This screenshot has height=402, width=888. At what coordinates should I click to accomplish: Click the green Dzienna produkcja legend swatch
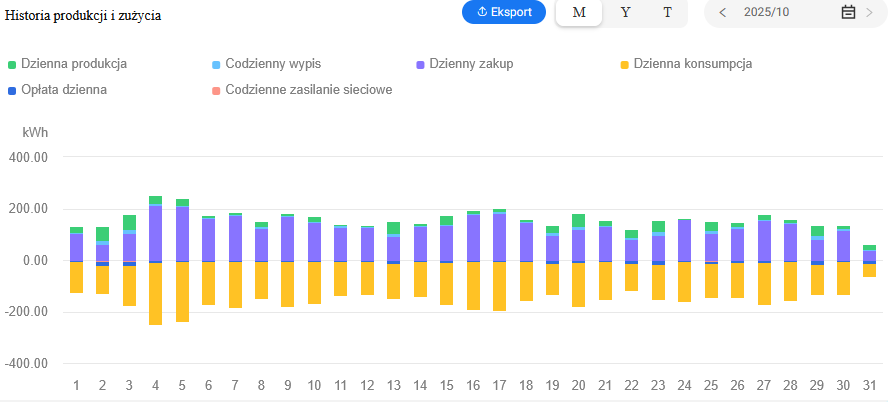point(12,65)
